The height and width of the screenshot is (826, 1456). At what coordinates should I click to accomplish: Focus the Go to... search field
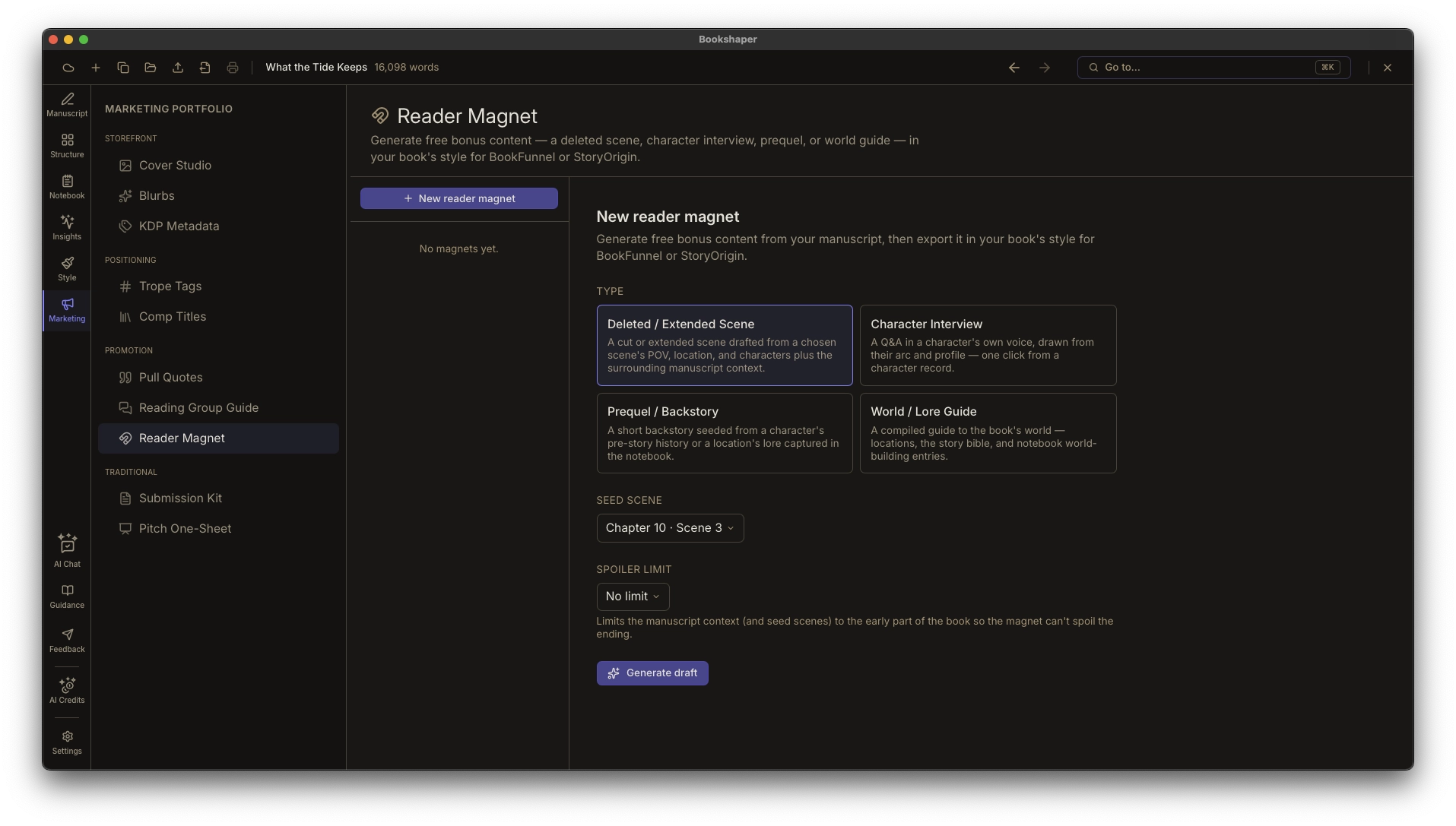tap(1213, 68)
